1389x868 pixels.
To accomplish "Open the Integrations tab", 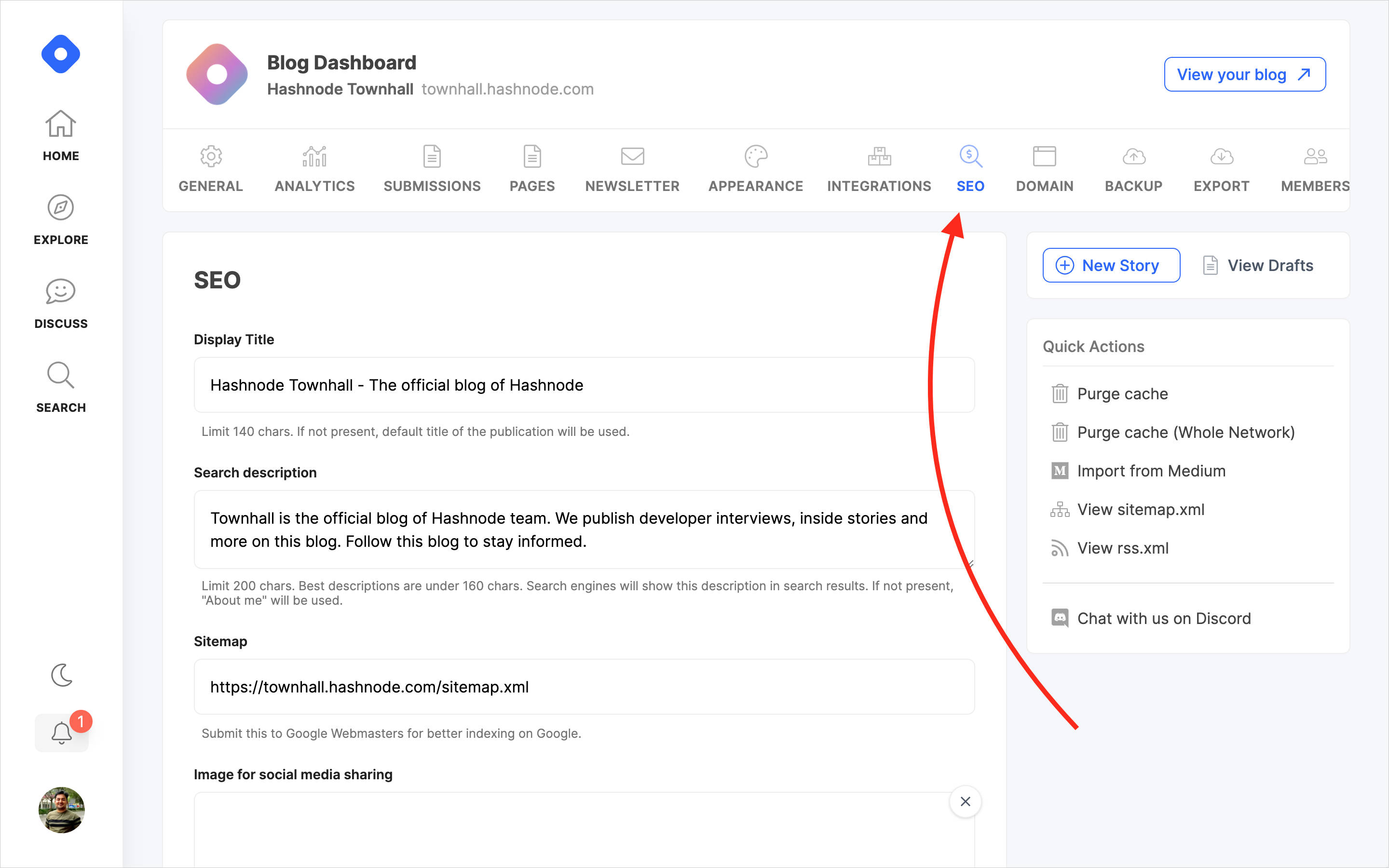I will pyautogui.click(x=879, y=169).
